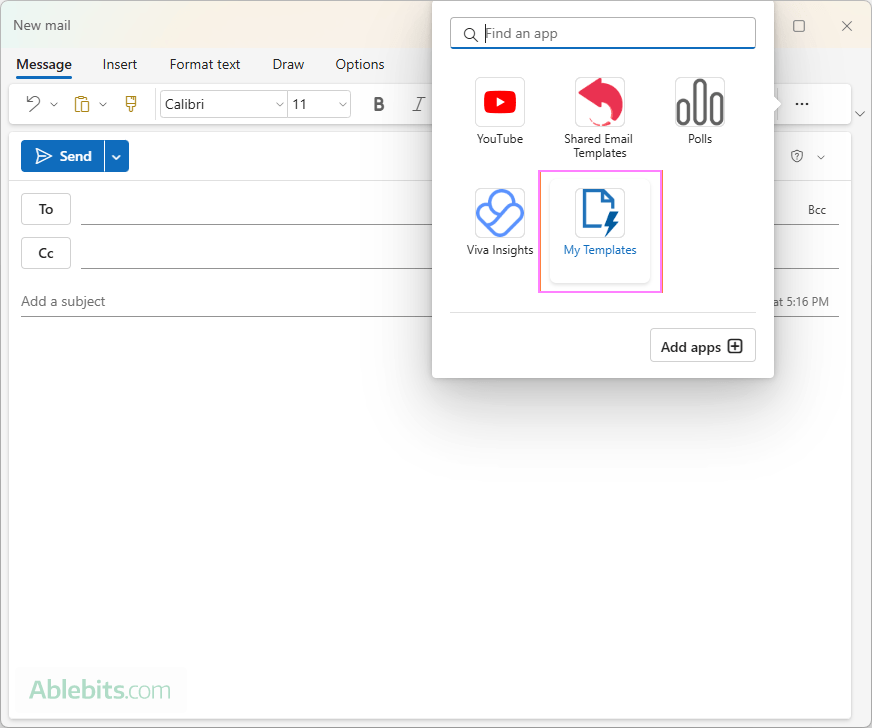The width and height of the screenshot is (872, 728).
Task: Maximize the New mail window
Action: click(799, 26)
